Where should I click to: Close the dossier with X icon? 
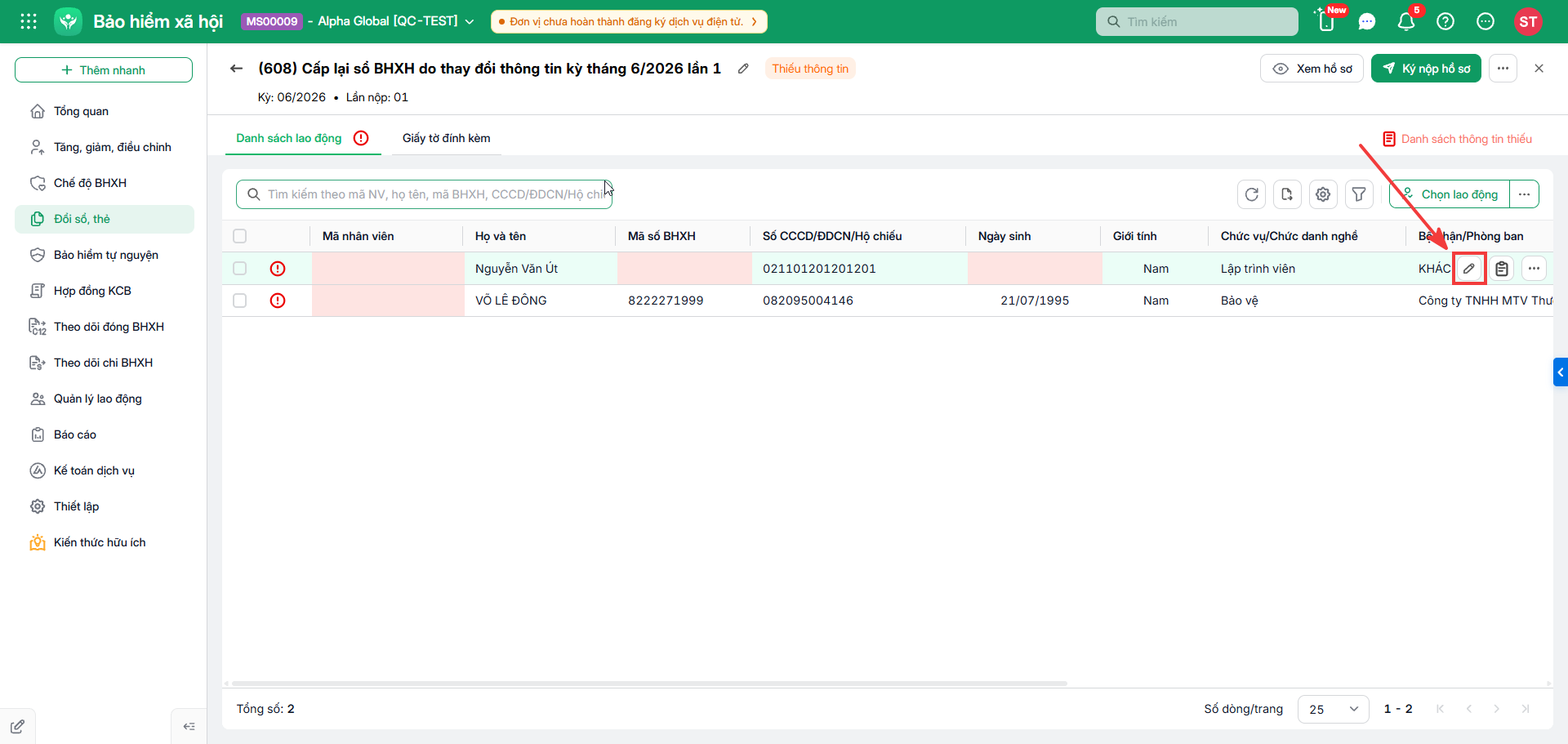tap(1539, 69)
